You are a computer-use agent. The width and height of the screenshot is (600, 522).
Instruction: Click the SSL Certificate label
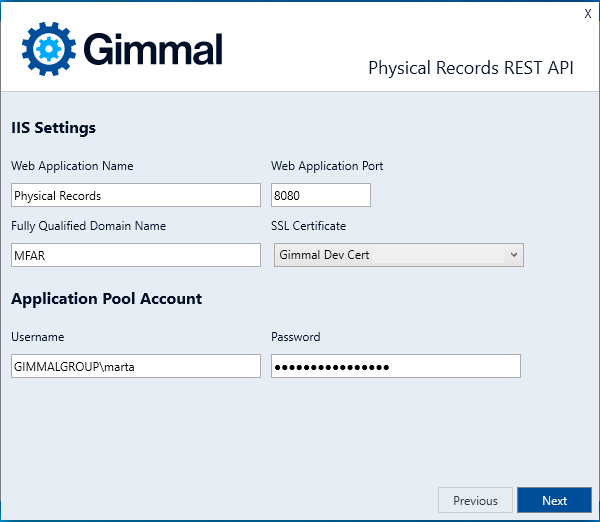click(x=308, y=226)
